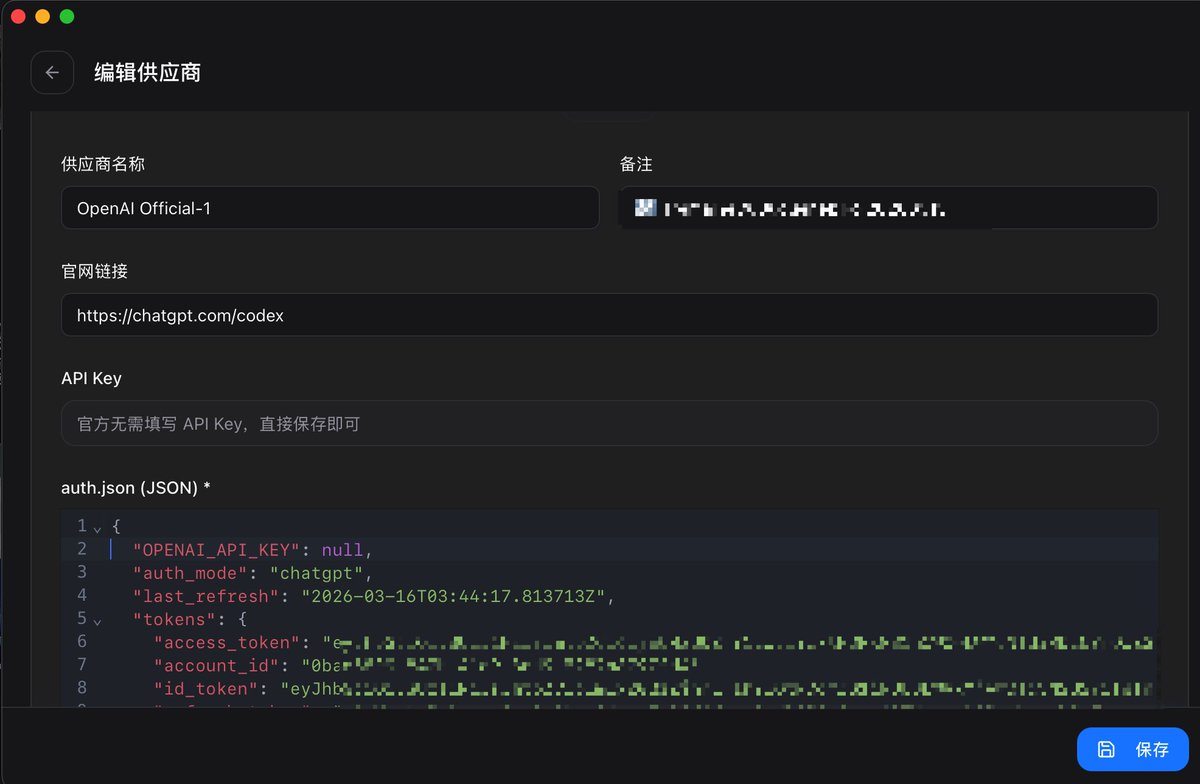This screenshot has width=1200, height=784.
Task: Save the provider with 保存 button
Action: (x=1132, y=749)
